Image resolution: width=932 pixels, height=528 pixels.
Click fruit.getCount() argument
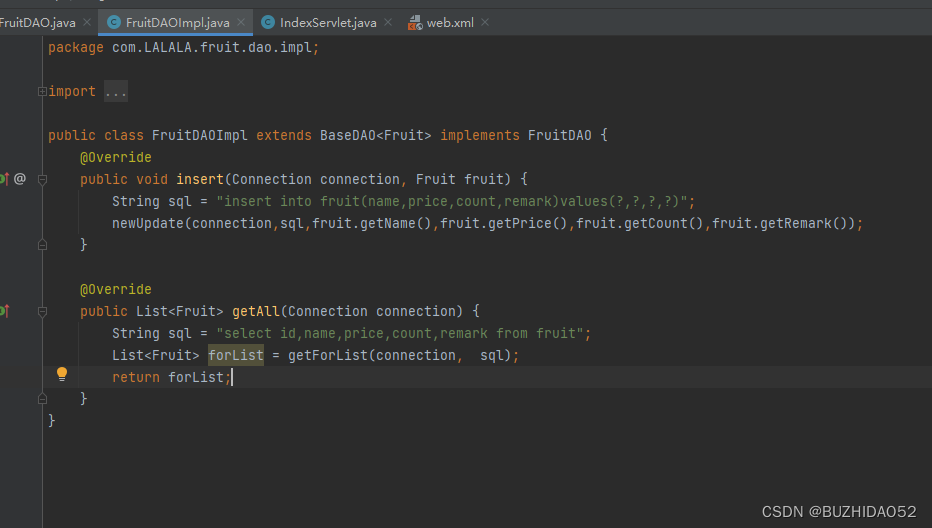(x=640, y=224)
